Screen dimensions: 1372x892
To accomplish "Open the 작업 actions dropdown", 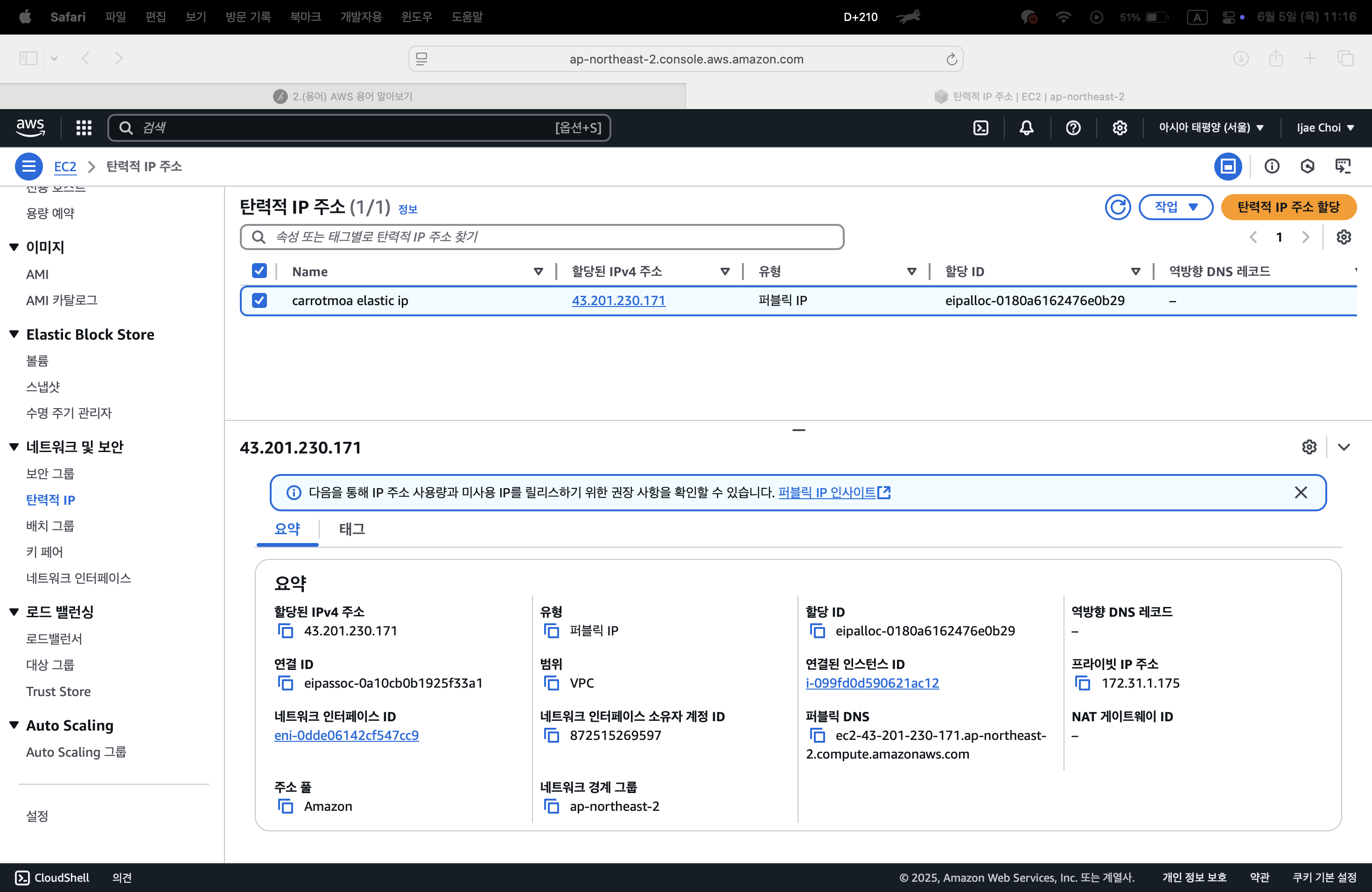I will [x=1176, y=207].
